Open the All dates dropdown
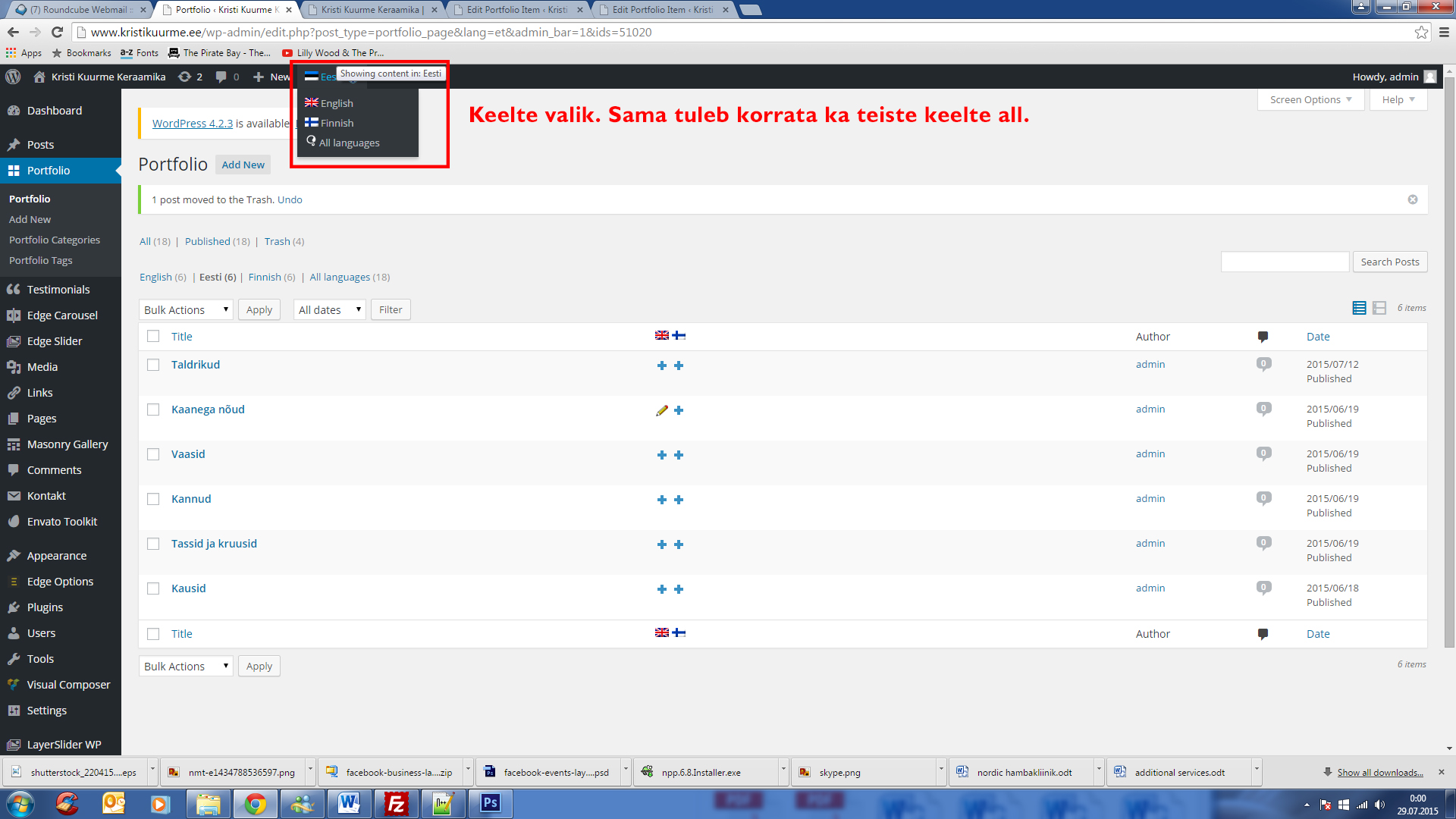Viewport: 1456px width, 819px height. coord(330,309)
